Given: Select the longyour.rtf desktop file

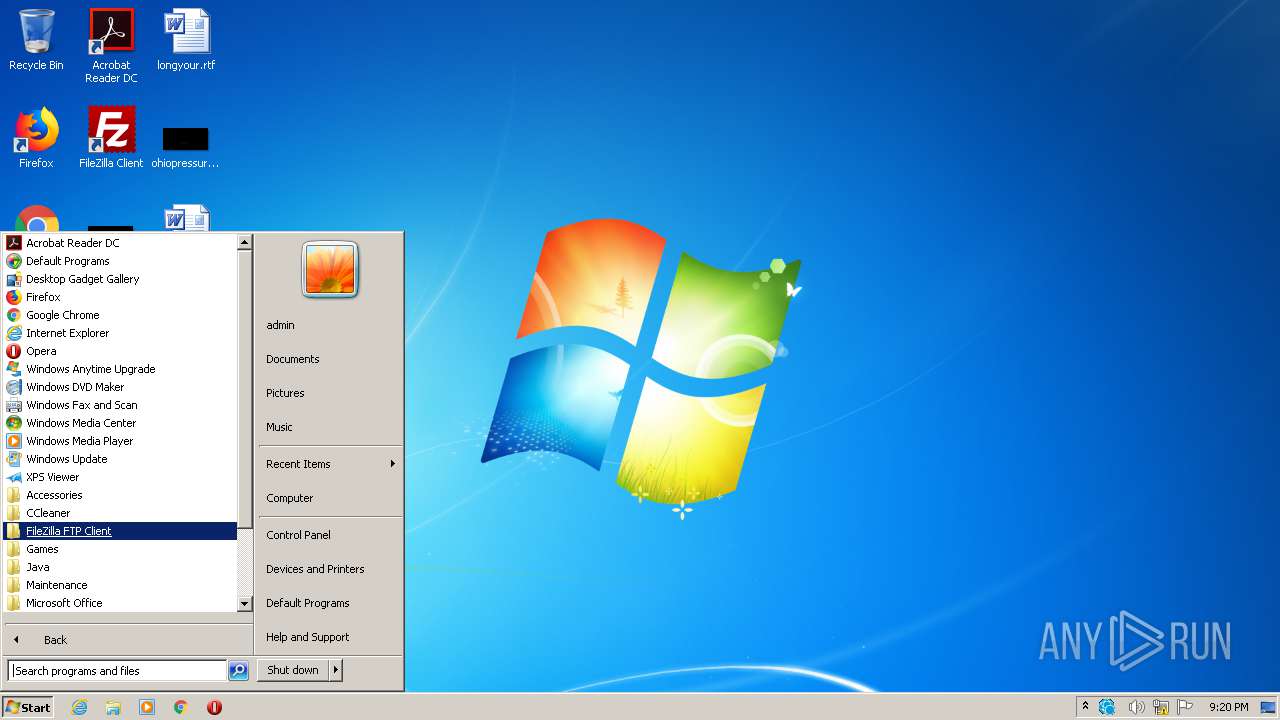Looking at the screenshot, I should coord(186,41).
